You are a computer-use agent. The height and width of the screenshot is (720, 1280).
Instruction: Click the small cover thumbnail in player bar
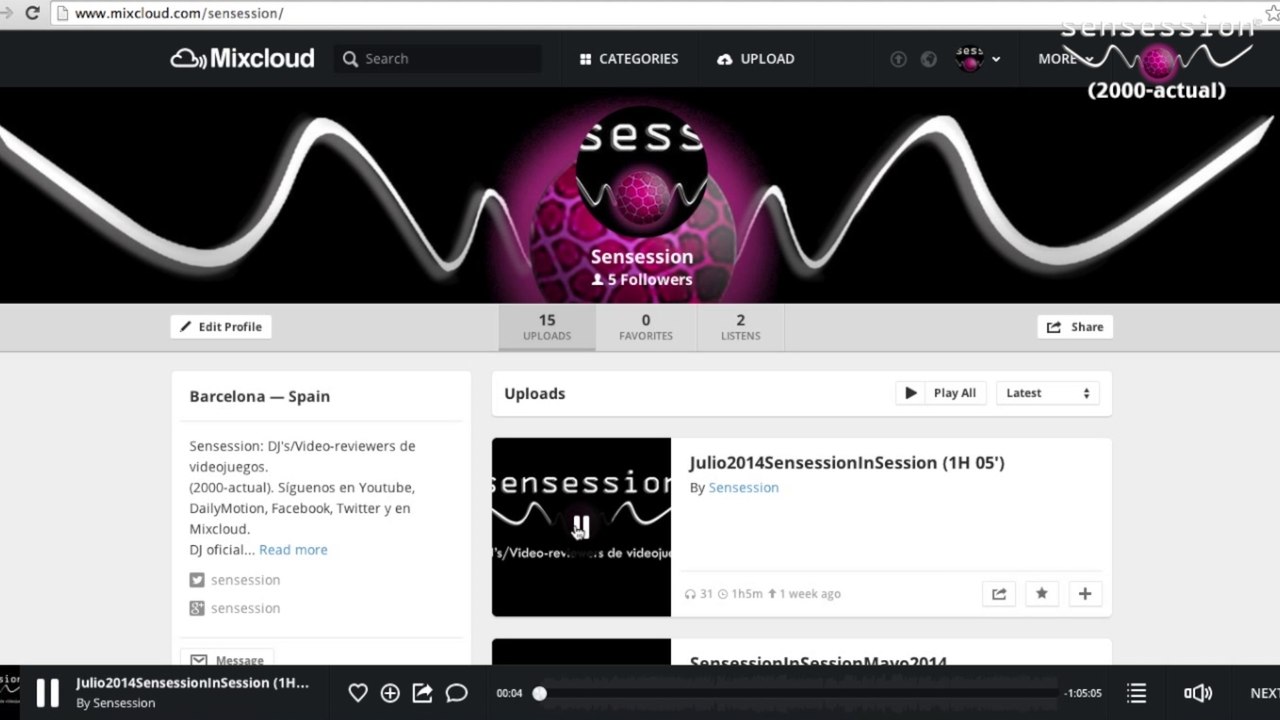pos(10,692)
